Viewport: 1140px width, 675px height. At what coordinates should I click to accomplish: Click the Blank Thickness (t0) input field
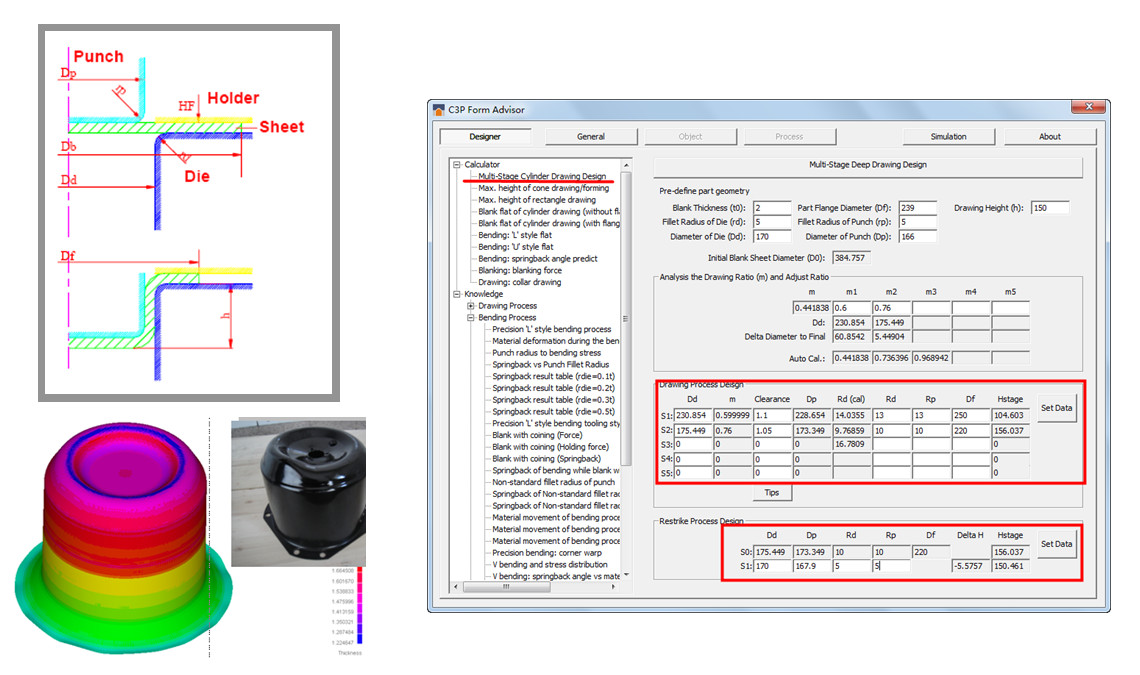point(773,208)
